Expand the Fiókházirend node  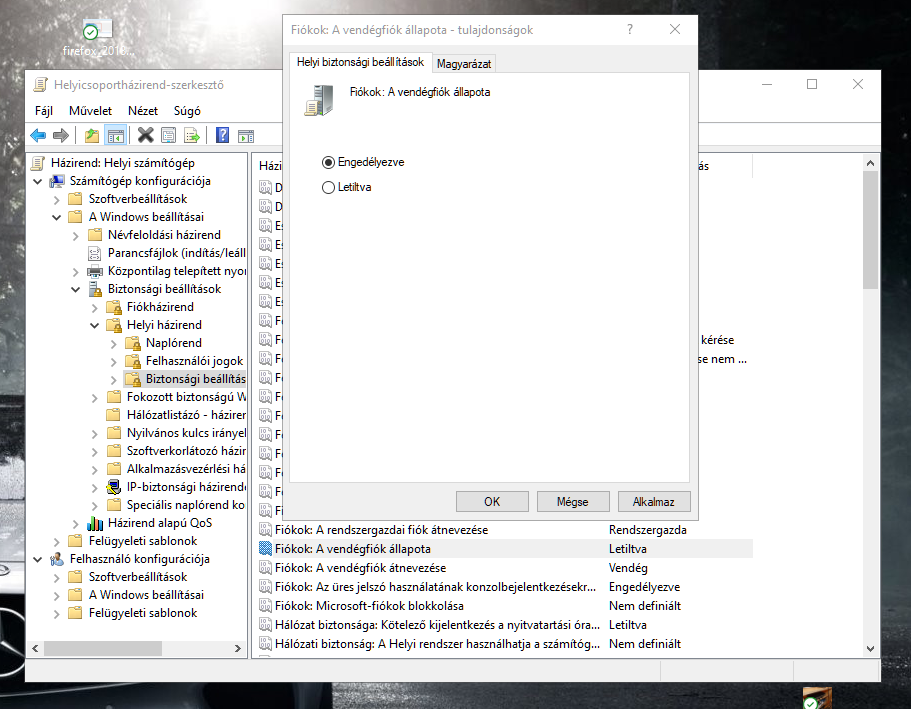coord(95,307)
